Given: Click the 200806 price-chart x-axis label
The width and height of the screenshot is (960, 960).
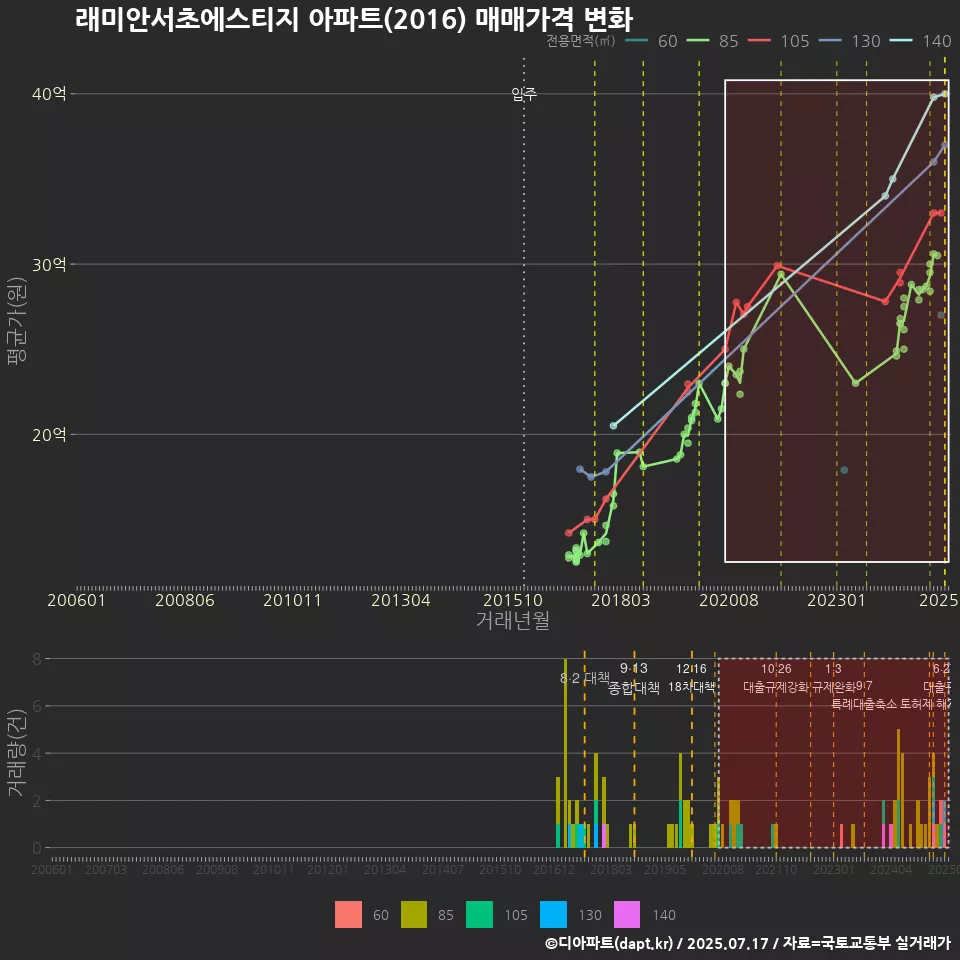Looking at the screenshot, I should [x=185, y=600].
